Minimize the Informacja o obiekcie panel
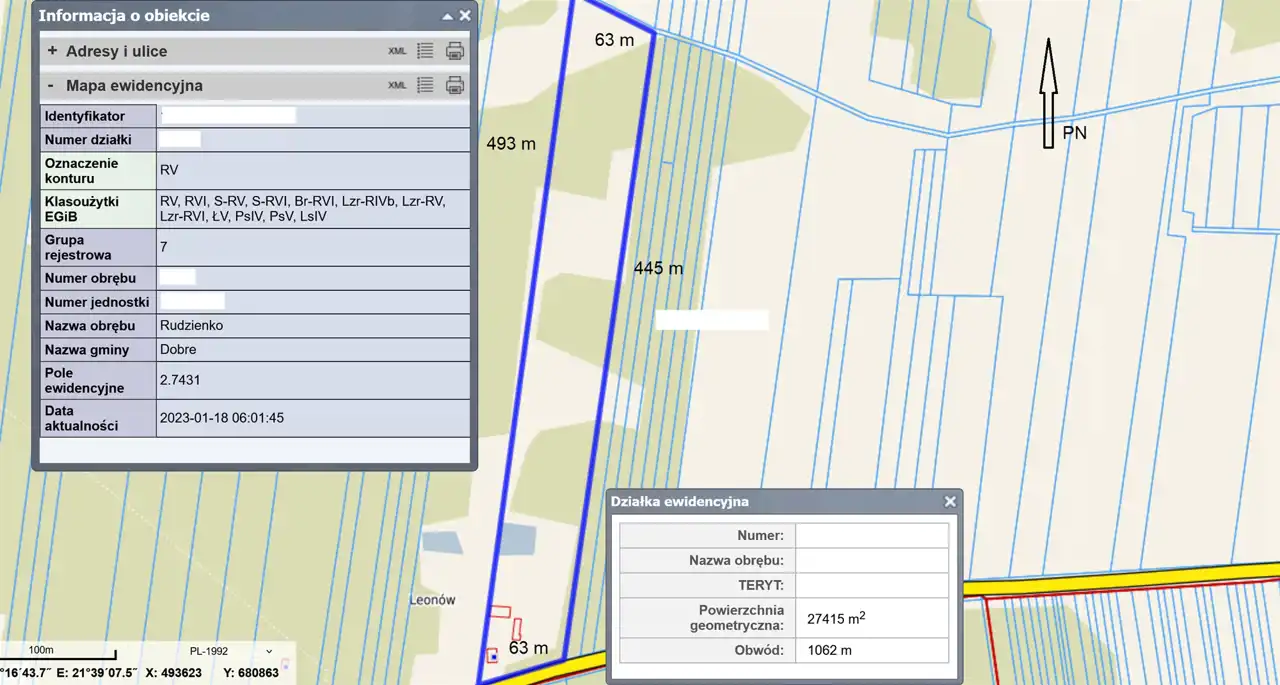The width and height of the screenshot is (1280, 685). (x=447, y=16)
